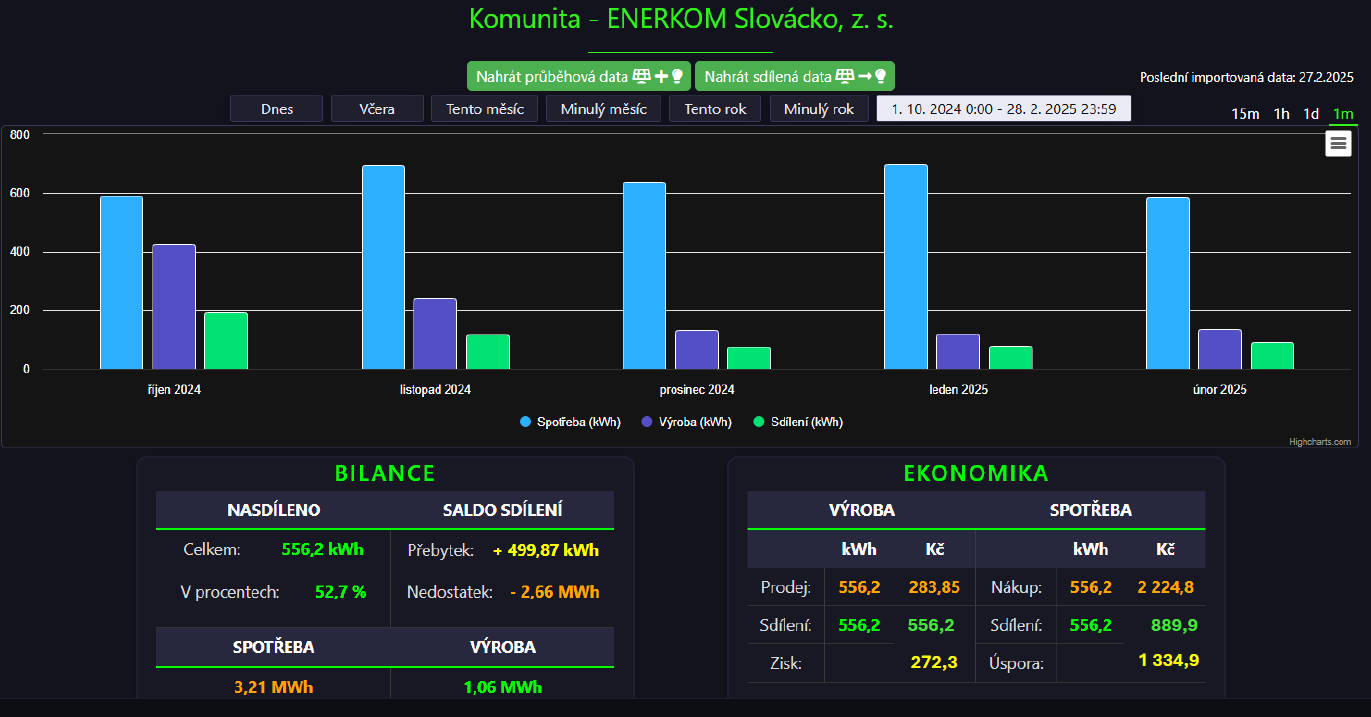Click the říjen 2024 purple Výroba bar
The width and height of the screenshot is (1371, 717).
point(174,307)
